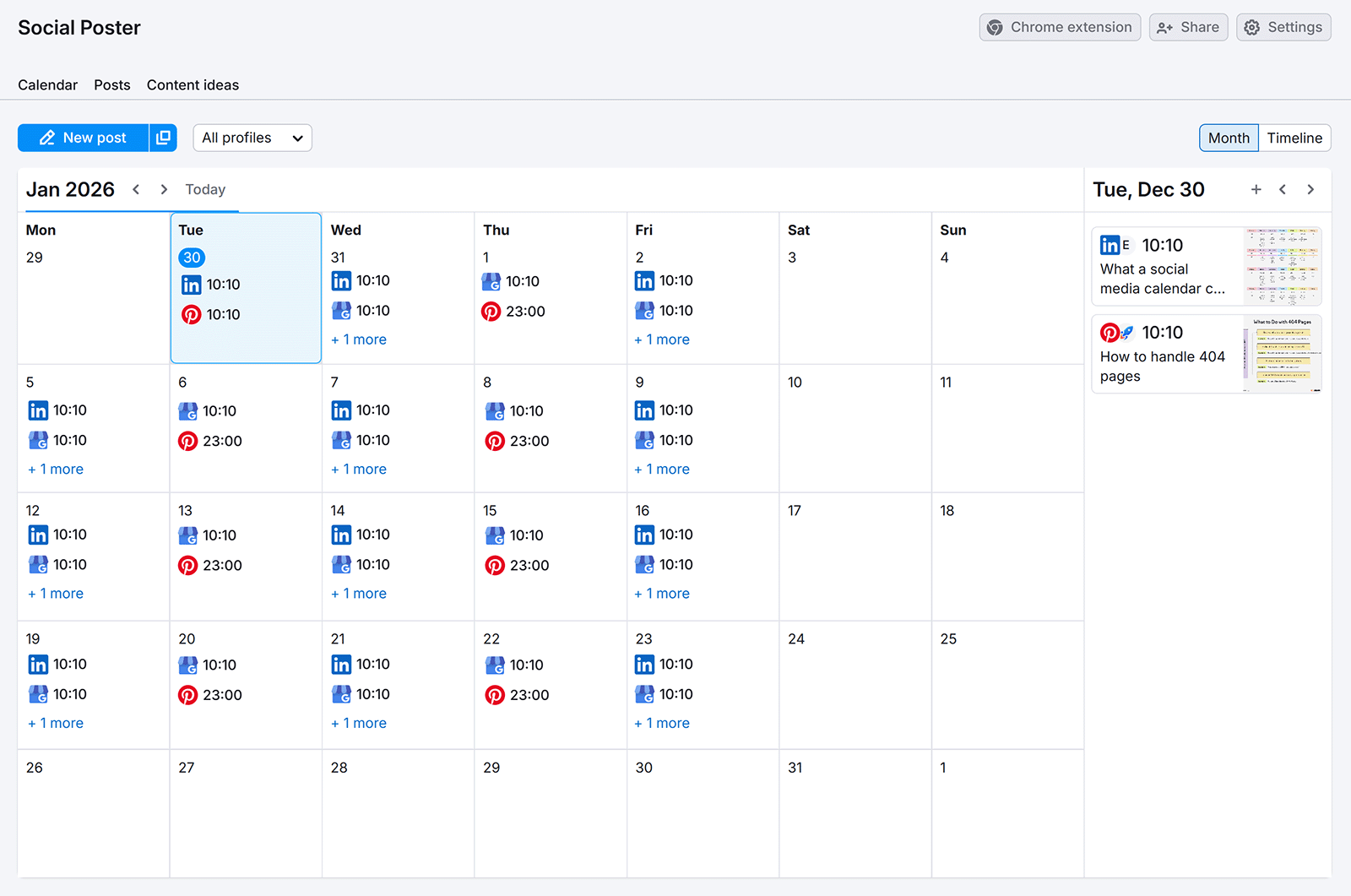1351x896 pixels.
Task: Click the LinkedIn icon on Dec 30 post
Action: (192, 285)
